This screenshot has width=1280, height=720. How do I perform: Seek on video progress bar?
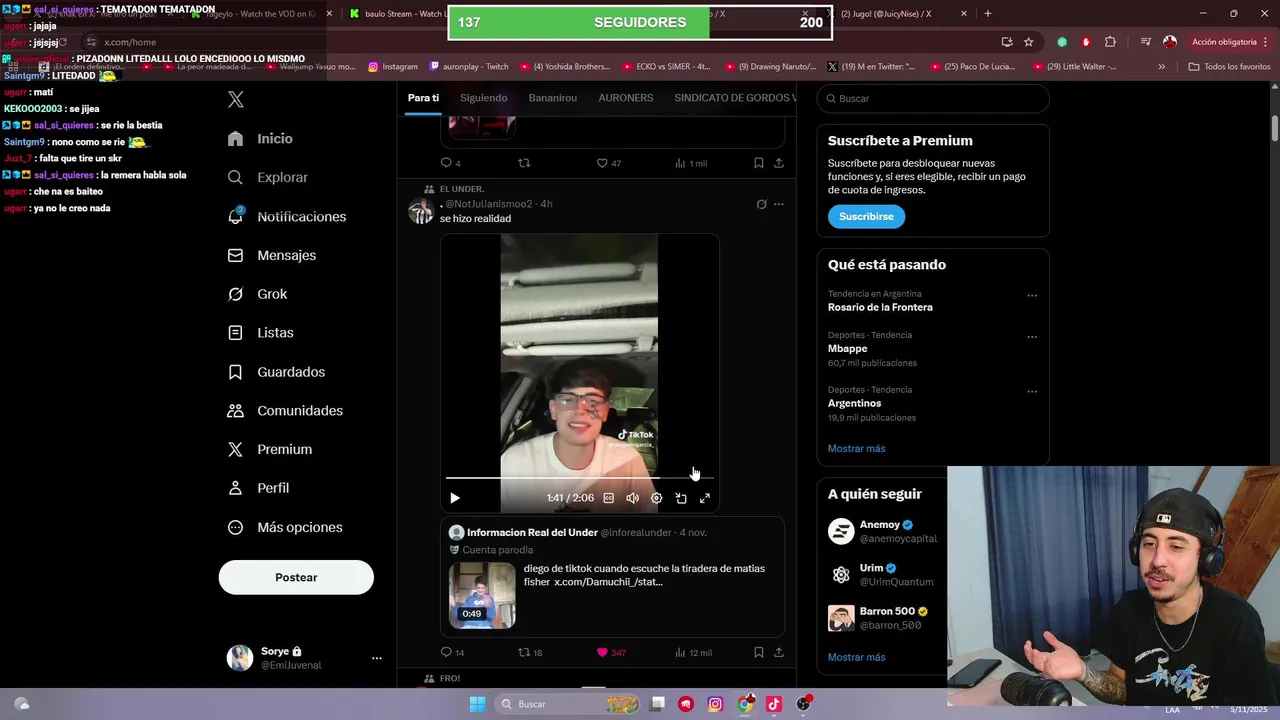(x=580, y=478)
